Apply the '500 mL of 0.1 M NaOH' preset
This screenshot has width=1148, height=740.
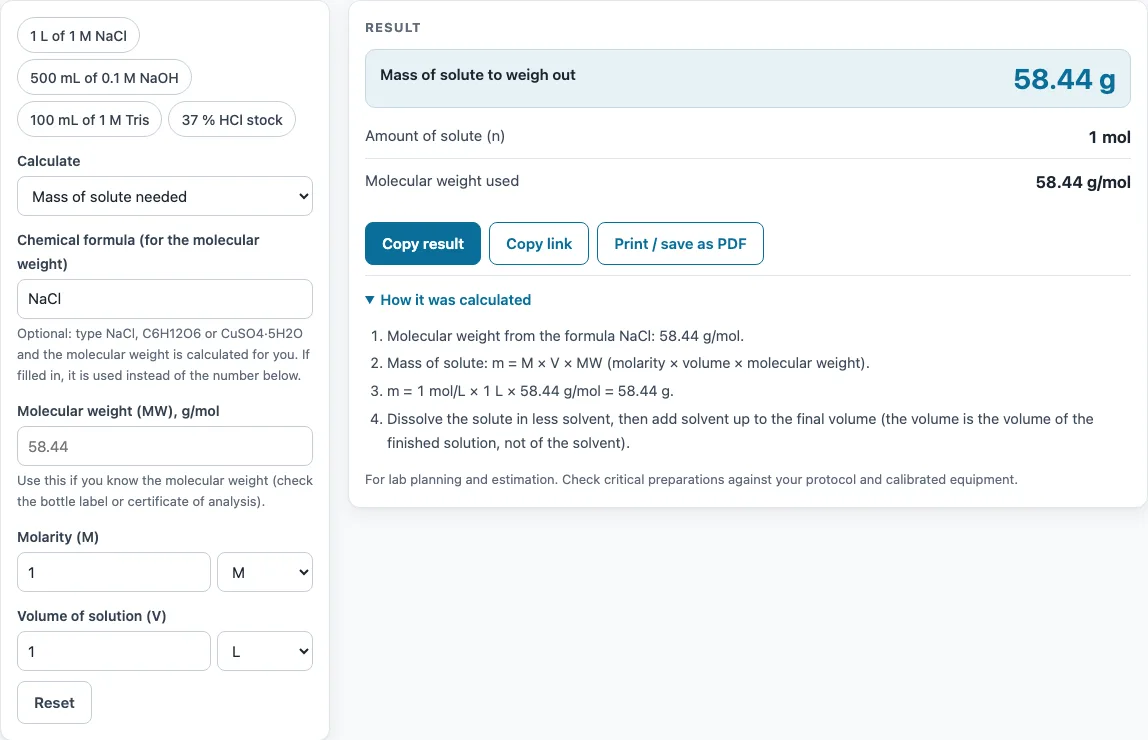[104, 78]
